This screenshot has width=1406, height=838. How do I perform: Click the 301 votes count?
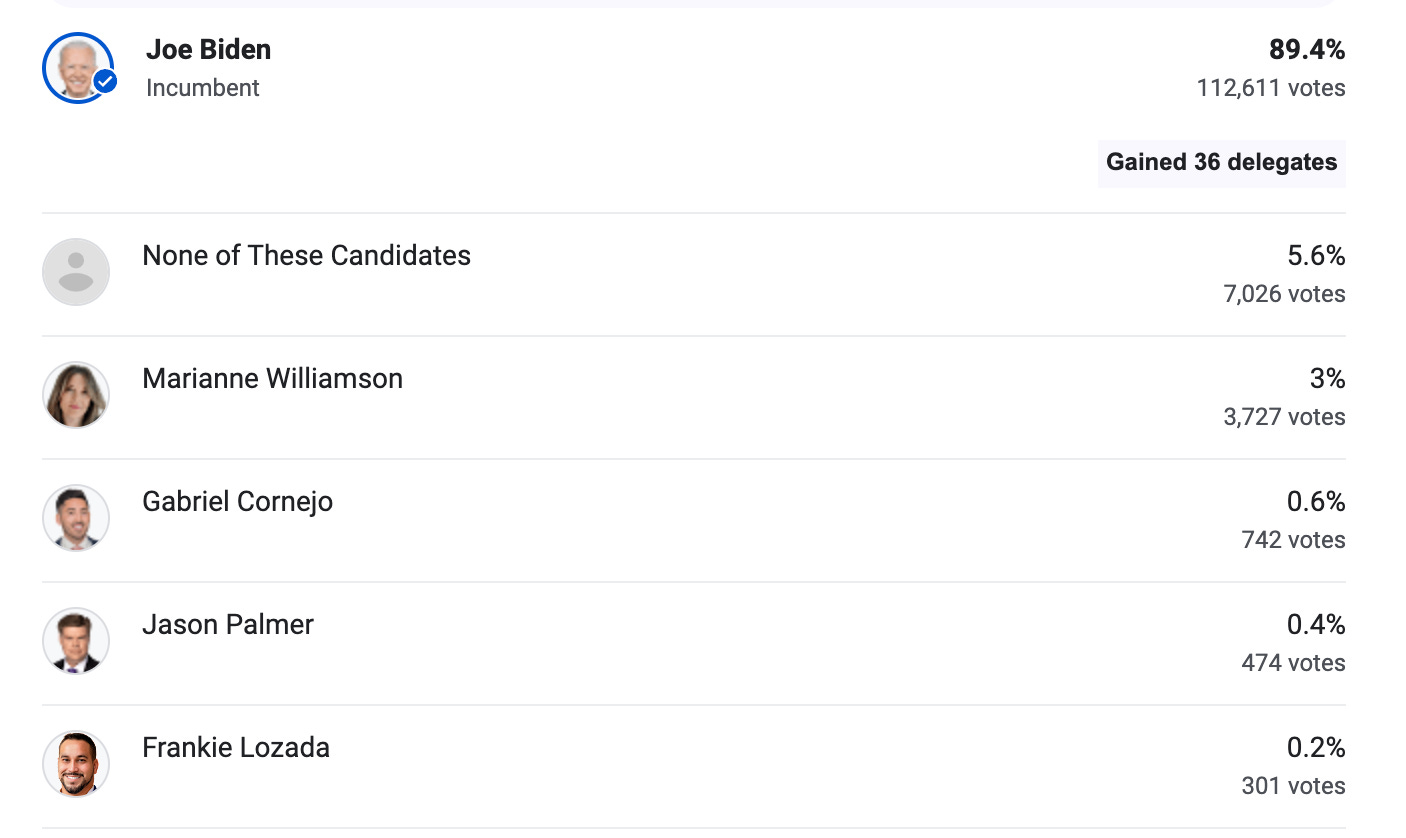[x=1293, y=786]
